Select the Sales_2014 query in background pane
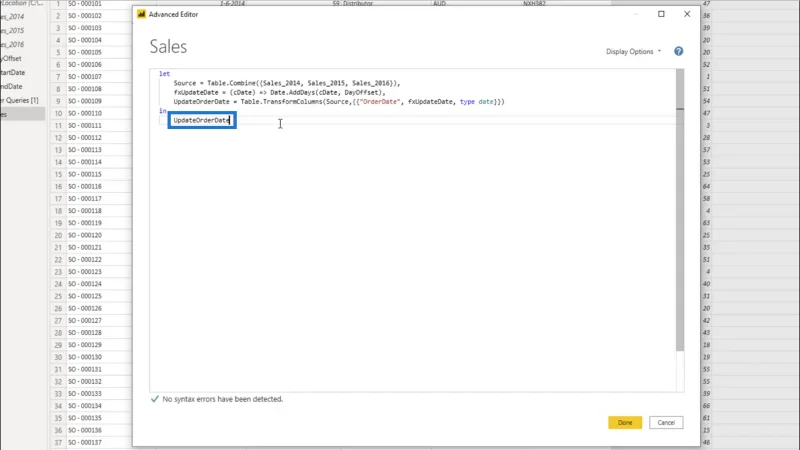The width and height of the screenshot is (800, 450). click(x=12, y=16)
